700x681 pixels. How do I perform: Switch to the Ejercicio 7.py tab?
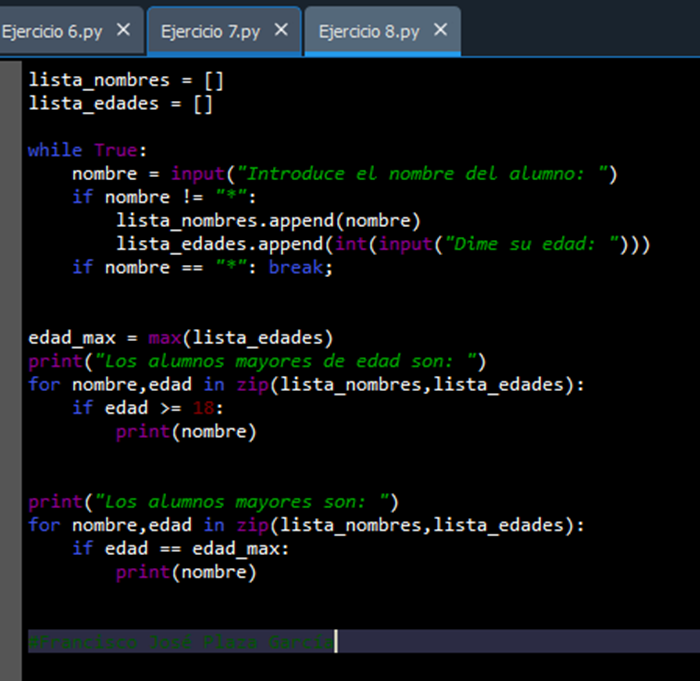210,31
